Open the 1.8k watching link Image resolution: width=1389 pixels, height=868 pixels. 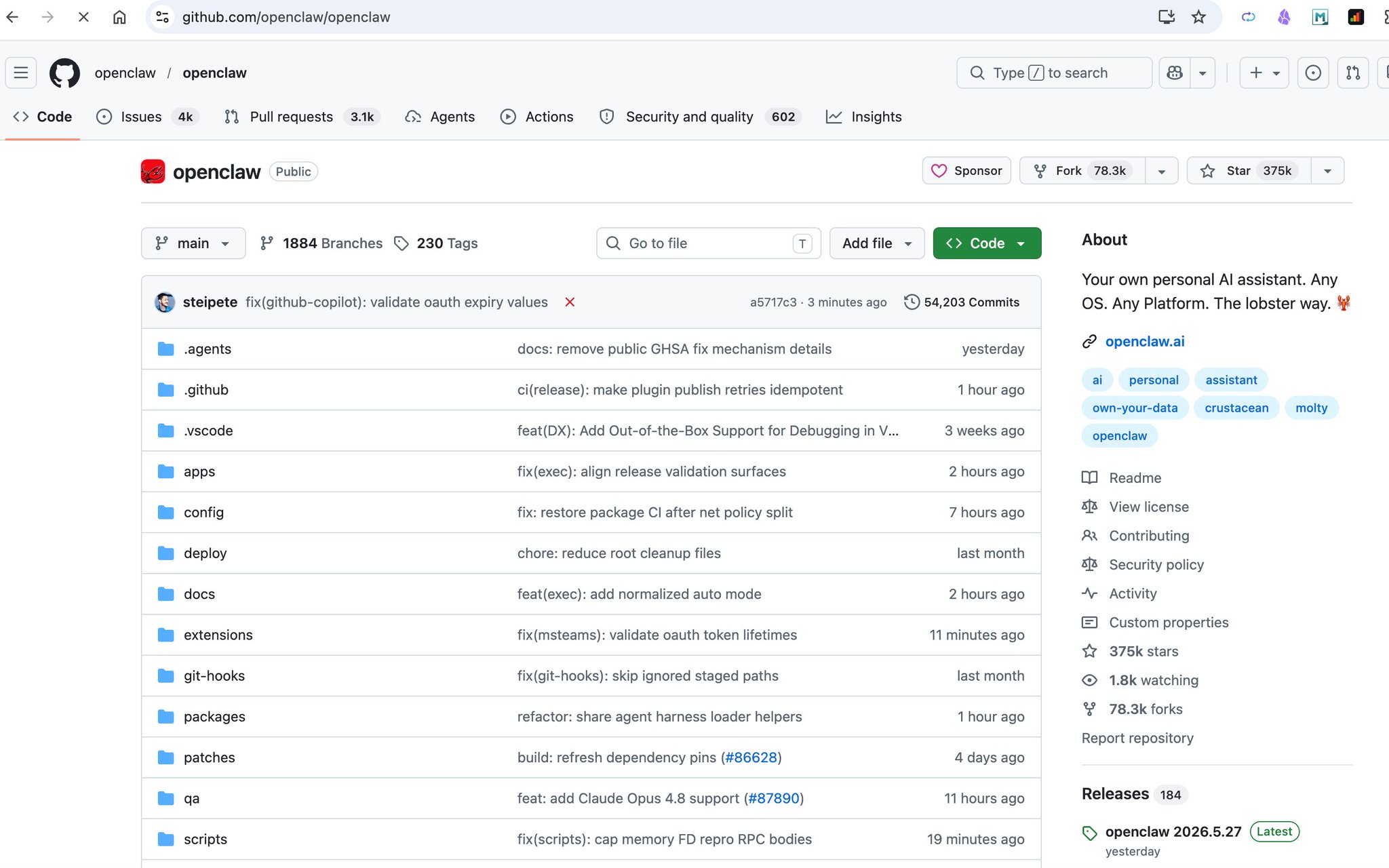tap(1153, 680)
